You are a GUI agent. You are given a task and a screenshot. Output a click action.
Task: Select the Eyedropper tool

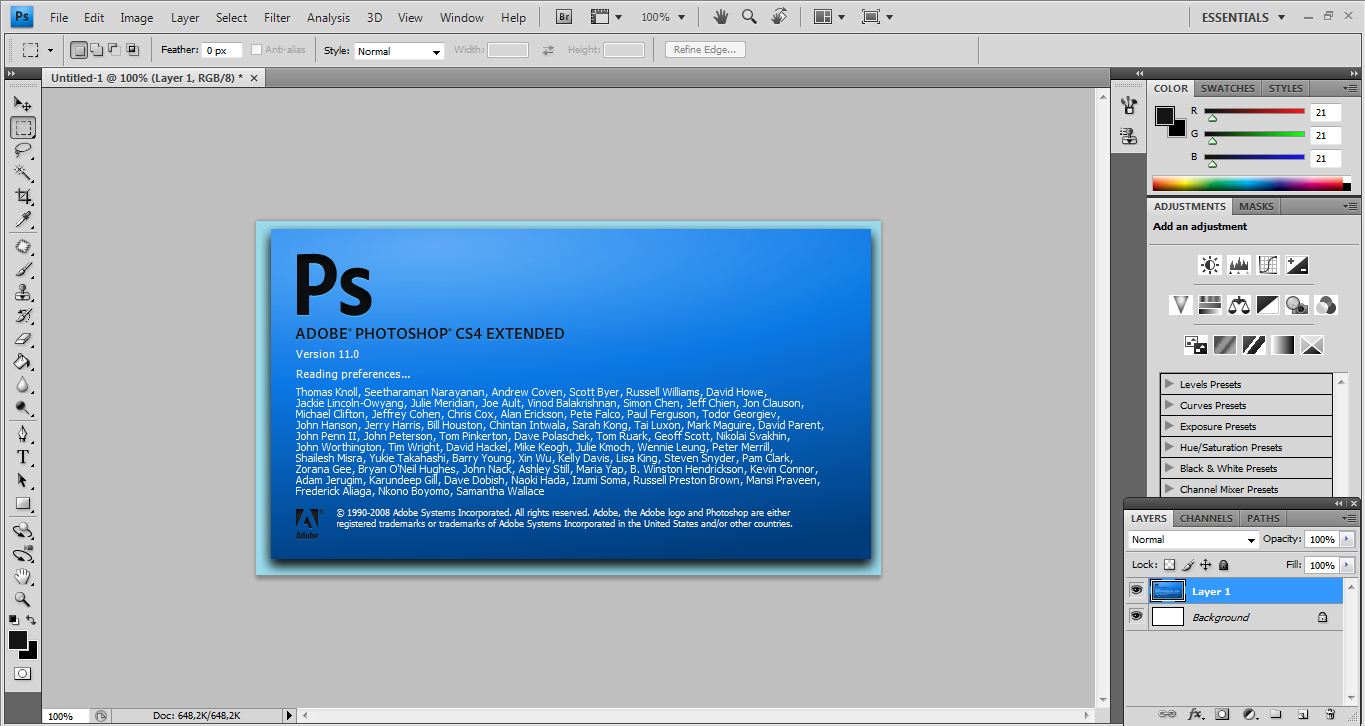click(23, 220)
